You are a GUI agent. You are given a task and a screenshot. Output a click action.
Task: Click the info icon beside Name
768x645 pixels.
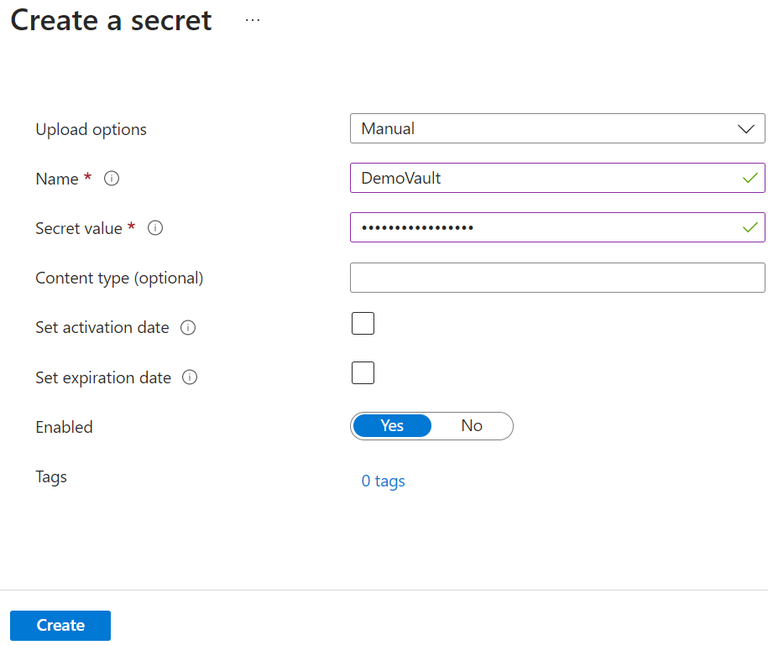pyautogui.click(x=112, y=179)
